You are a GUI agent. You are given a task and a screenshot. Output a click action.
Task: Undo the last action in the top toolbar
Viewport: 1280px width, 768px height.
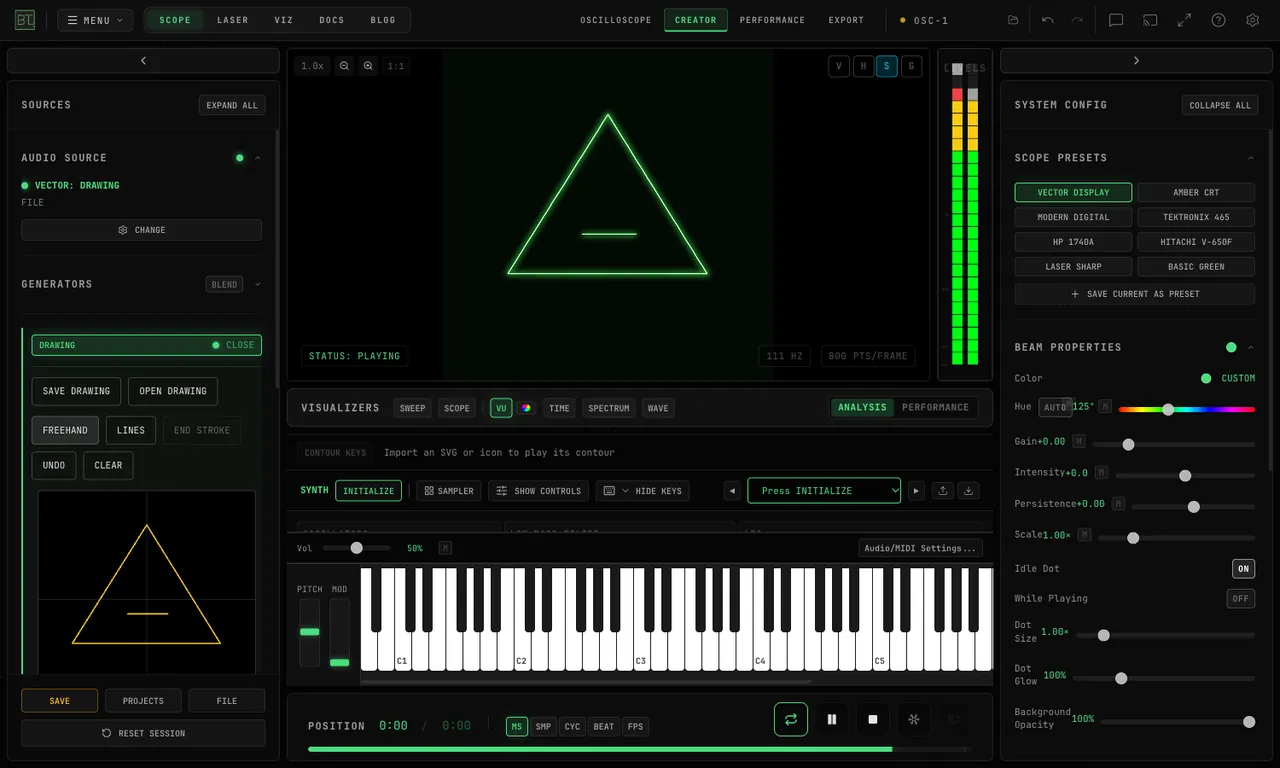tap(1047, 20)
